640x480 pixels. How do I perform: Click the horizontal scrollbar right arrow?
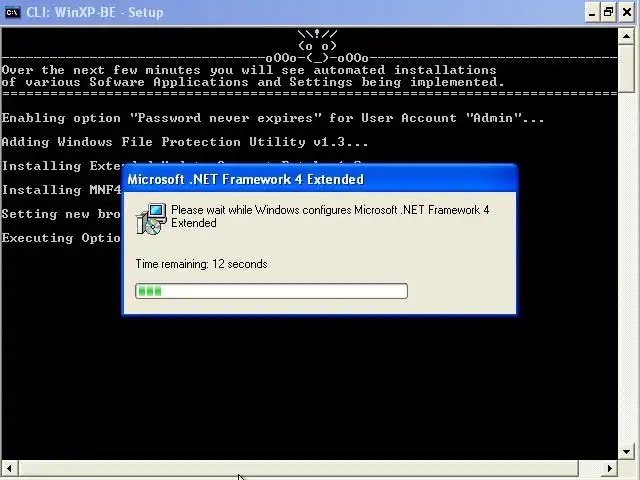point(610,469)
